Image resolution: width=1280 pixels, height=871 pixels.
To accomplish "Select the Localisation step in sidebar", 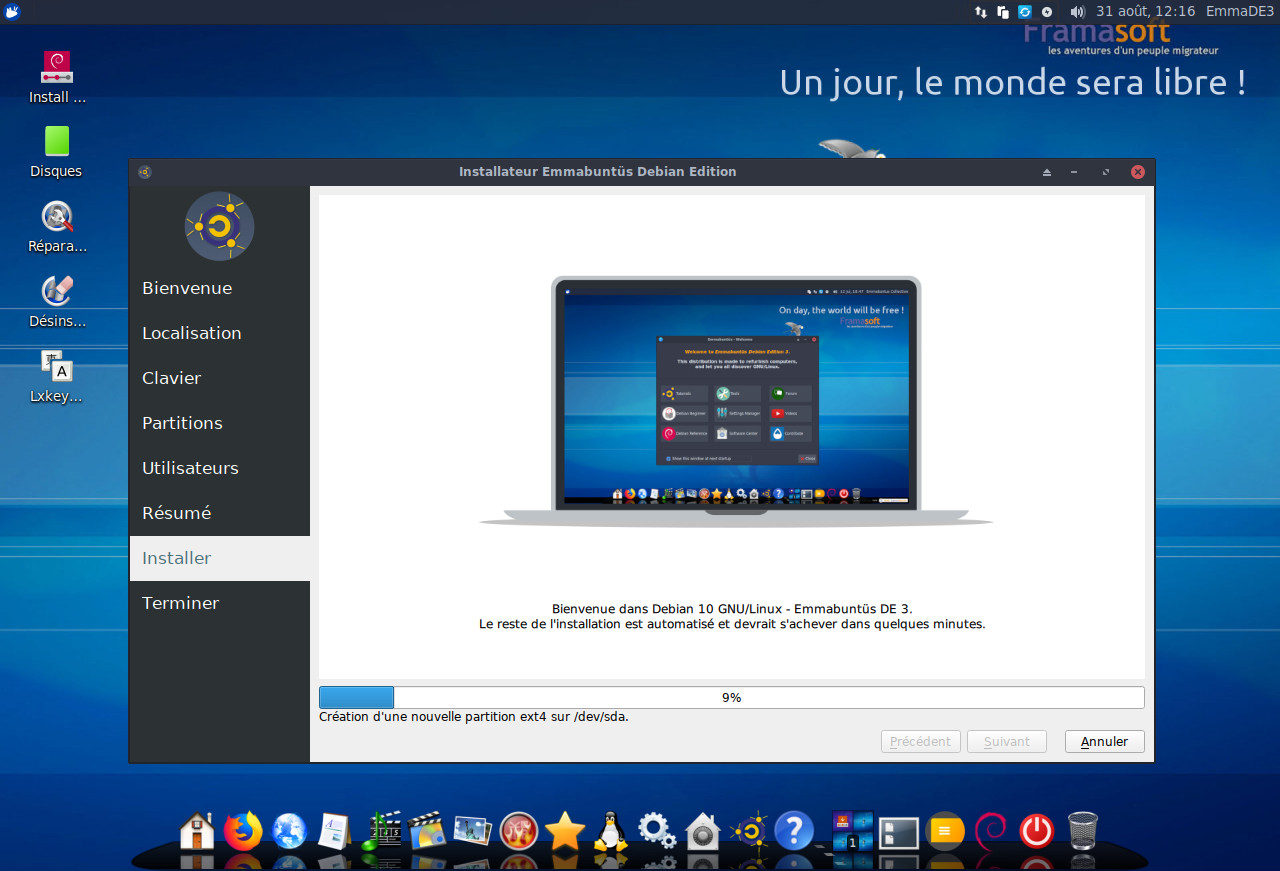I will pyautogui.click(x=219, y=333).
